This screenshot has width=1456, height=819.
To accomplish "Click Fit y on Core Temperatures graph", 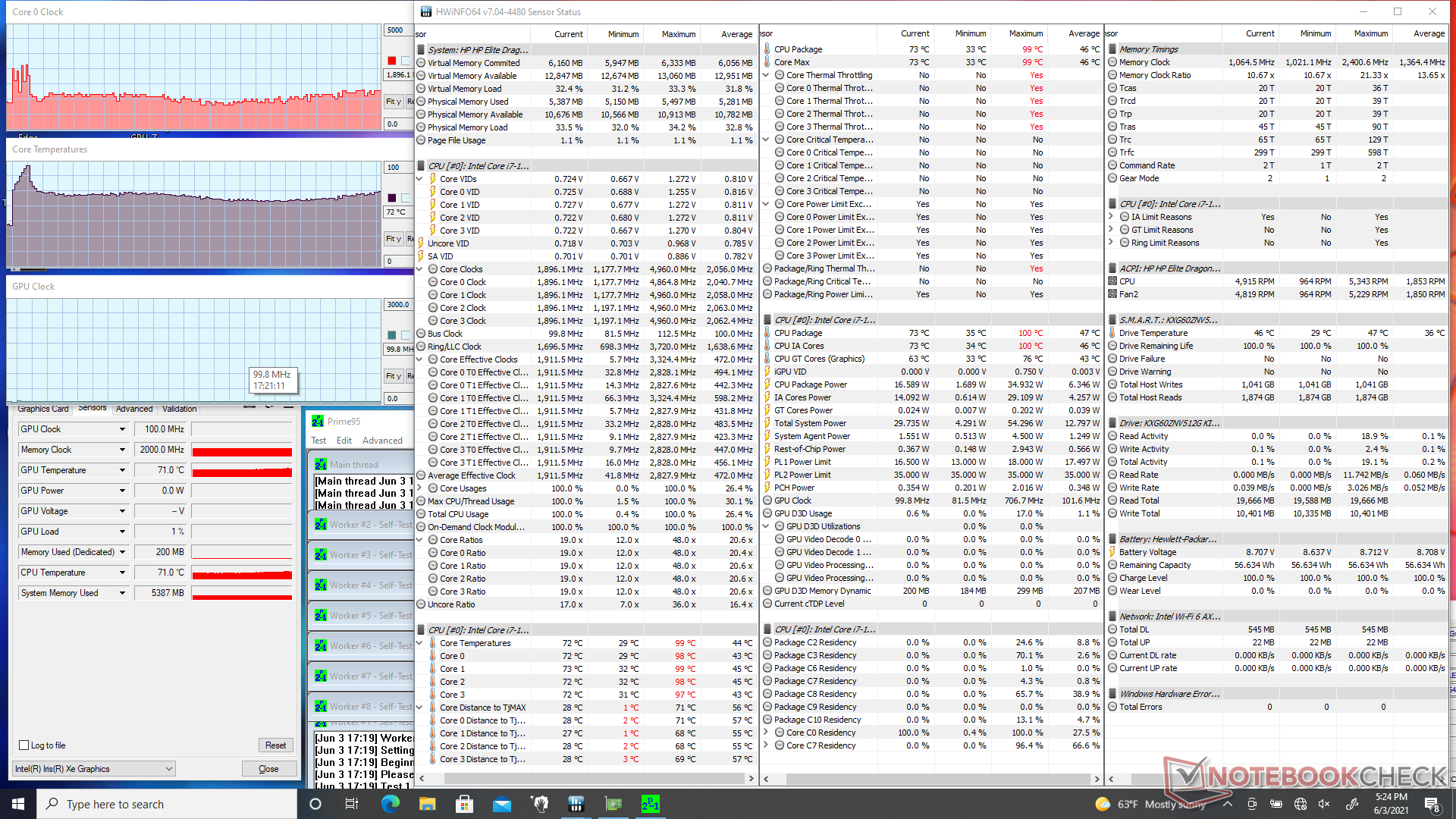I will (x=393, y=239).
